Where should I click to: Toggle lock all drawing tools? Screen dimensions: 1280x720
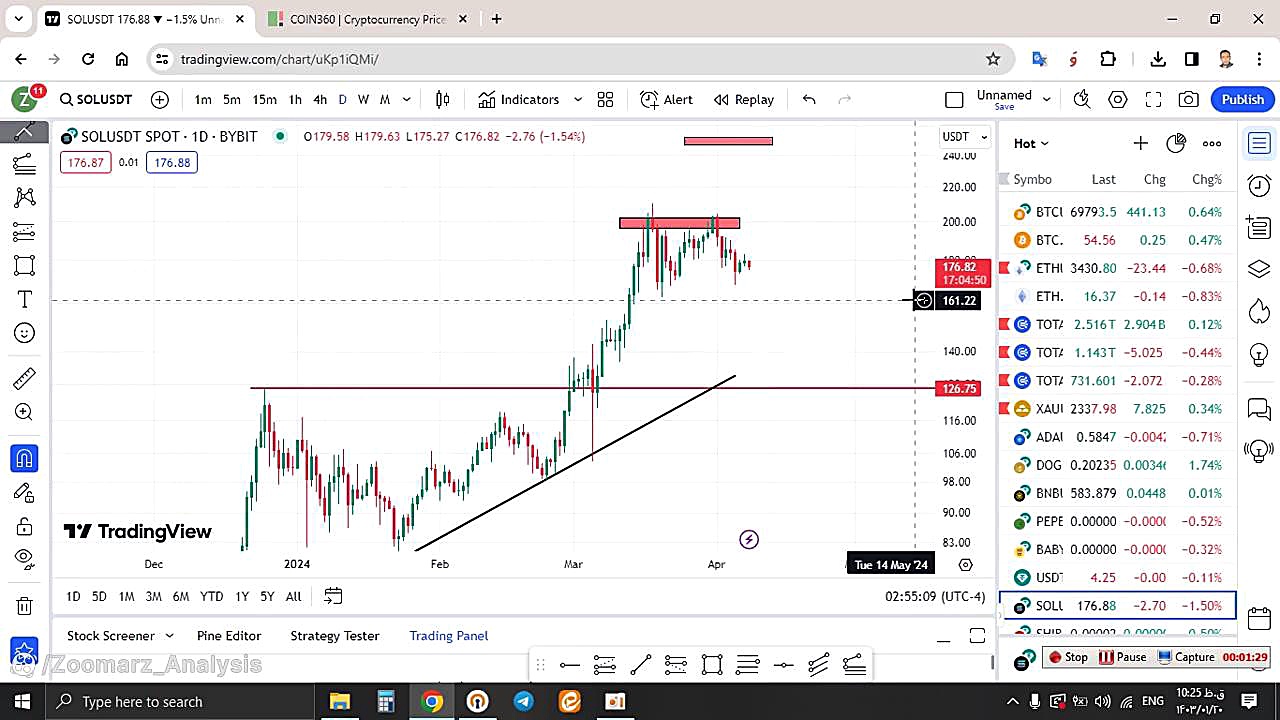pos(25,526)
